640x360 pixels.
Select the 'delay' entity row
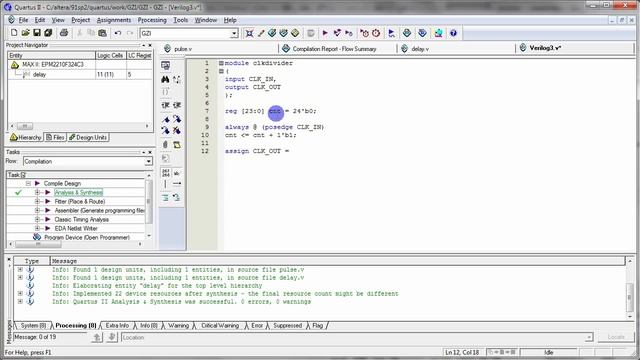80,75
